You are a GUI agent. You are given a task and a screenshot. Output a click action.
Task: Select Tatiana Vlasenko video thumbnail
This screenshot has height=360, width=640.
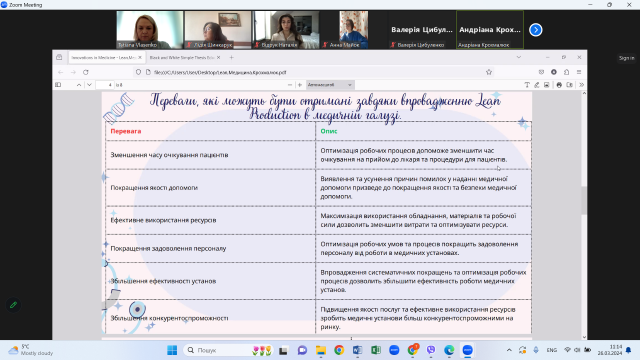(x=150, y=30)
